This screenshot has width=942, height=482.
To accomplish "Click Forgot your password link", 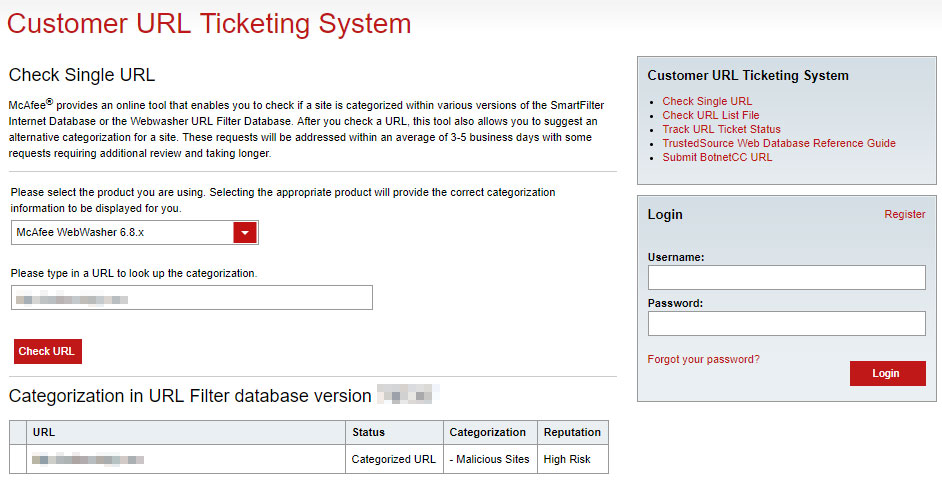I will (x=703, y=359).
